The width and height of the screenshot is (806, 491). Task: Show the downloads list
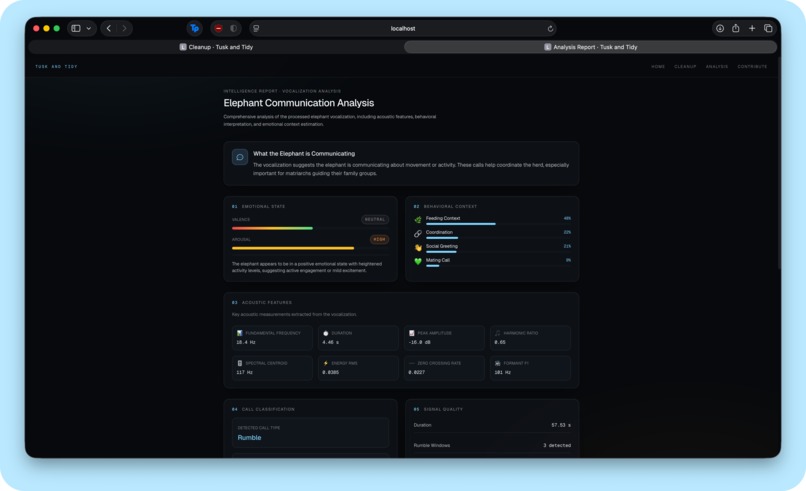[720, 28]
